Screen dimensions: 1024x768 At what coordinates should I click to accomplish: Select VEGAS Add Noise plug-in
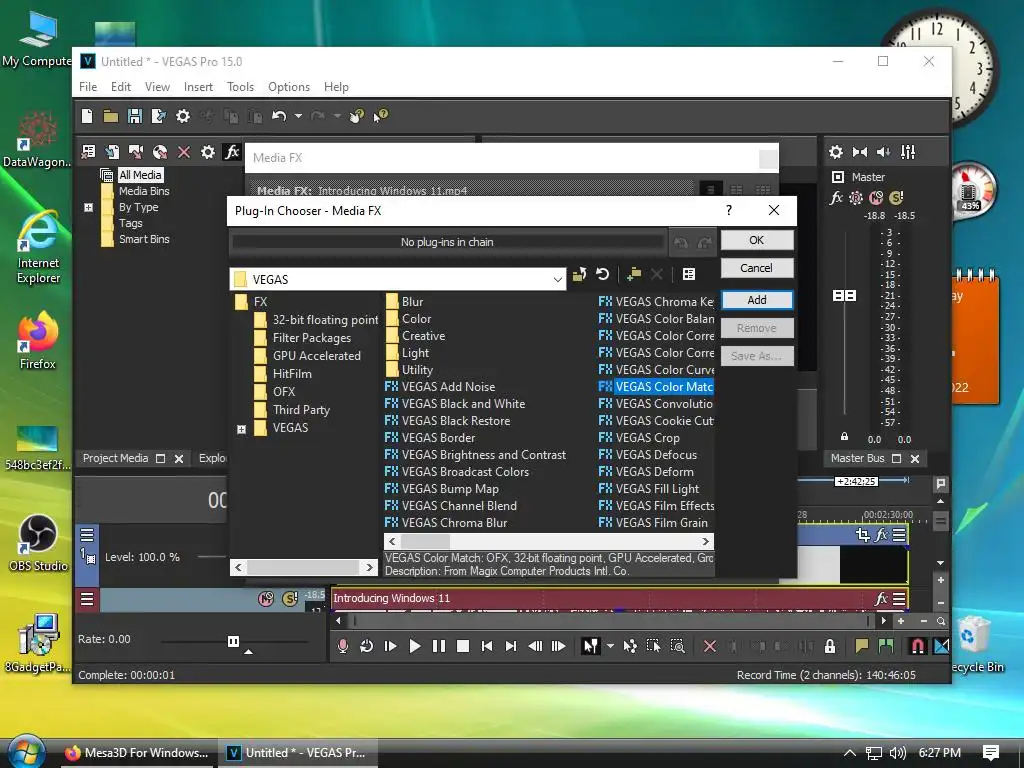point(448,387)
